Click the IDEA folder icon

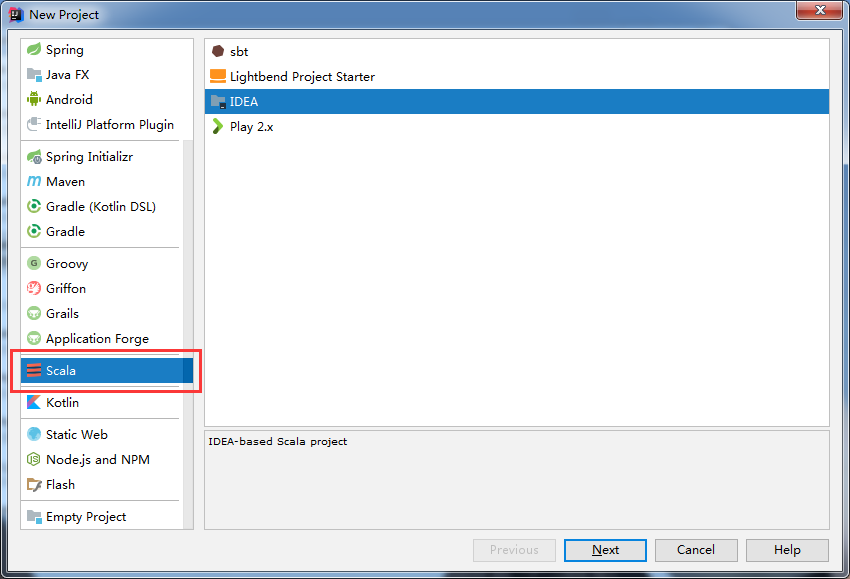[x=218, y=101]
